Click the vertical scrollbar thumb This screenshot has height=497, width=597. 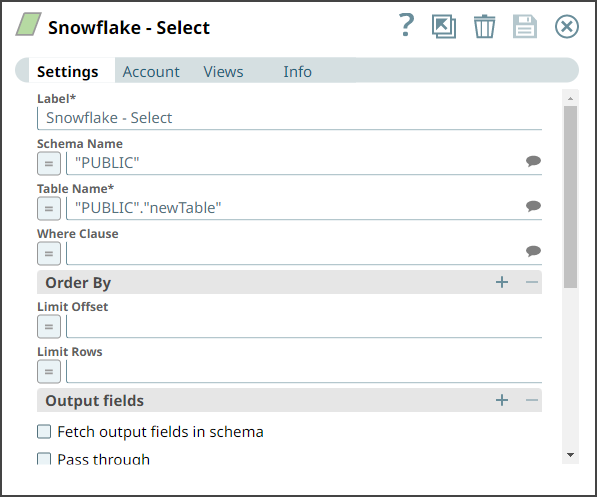pyautogui.click(x=570, y=197)
